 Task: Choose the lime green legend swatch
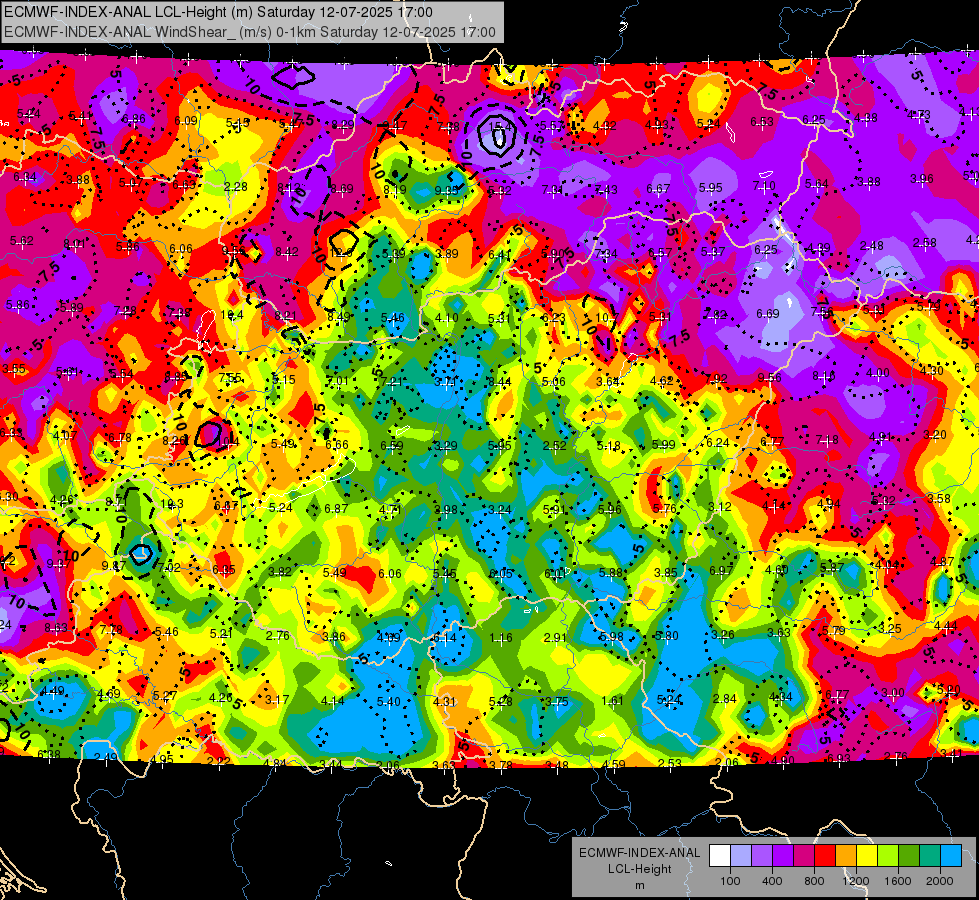887,856
